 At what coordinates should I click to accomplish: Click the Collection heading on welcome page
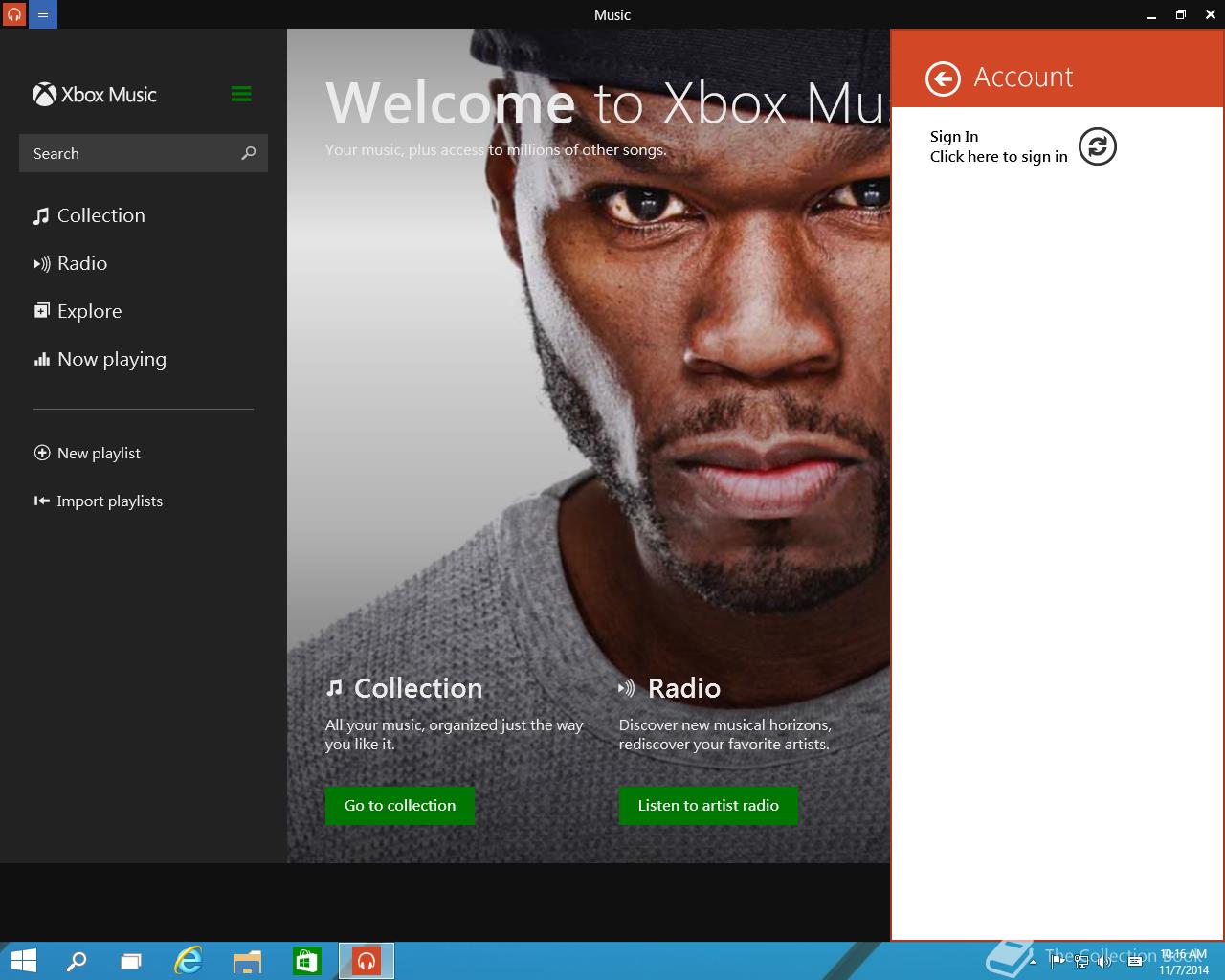(x=418, y=688)
